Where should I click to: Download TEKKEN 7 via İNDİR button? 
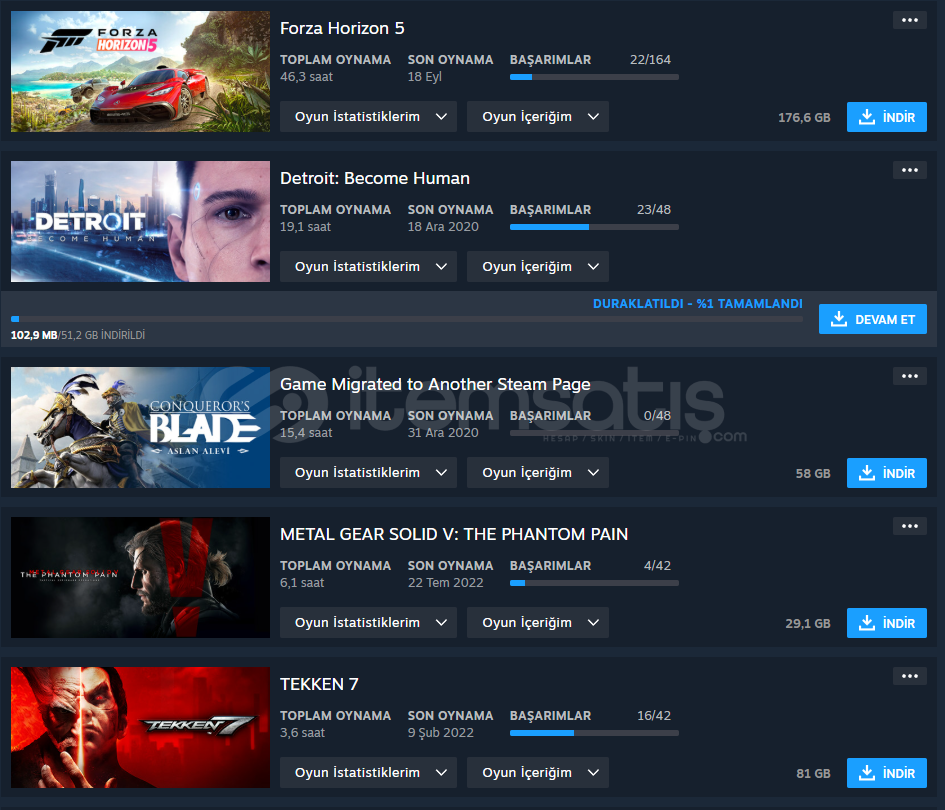tap(887, 773)
